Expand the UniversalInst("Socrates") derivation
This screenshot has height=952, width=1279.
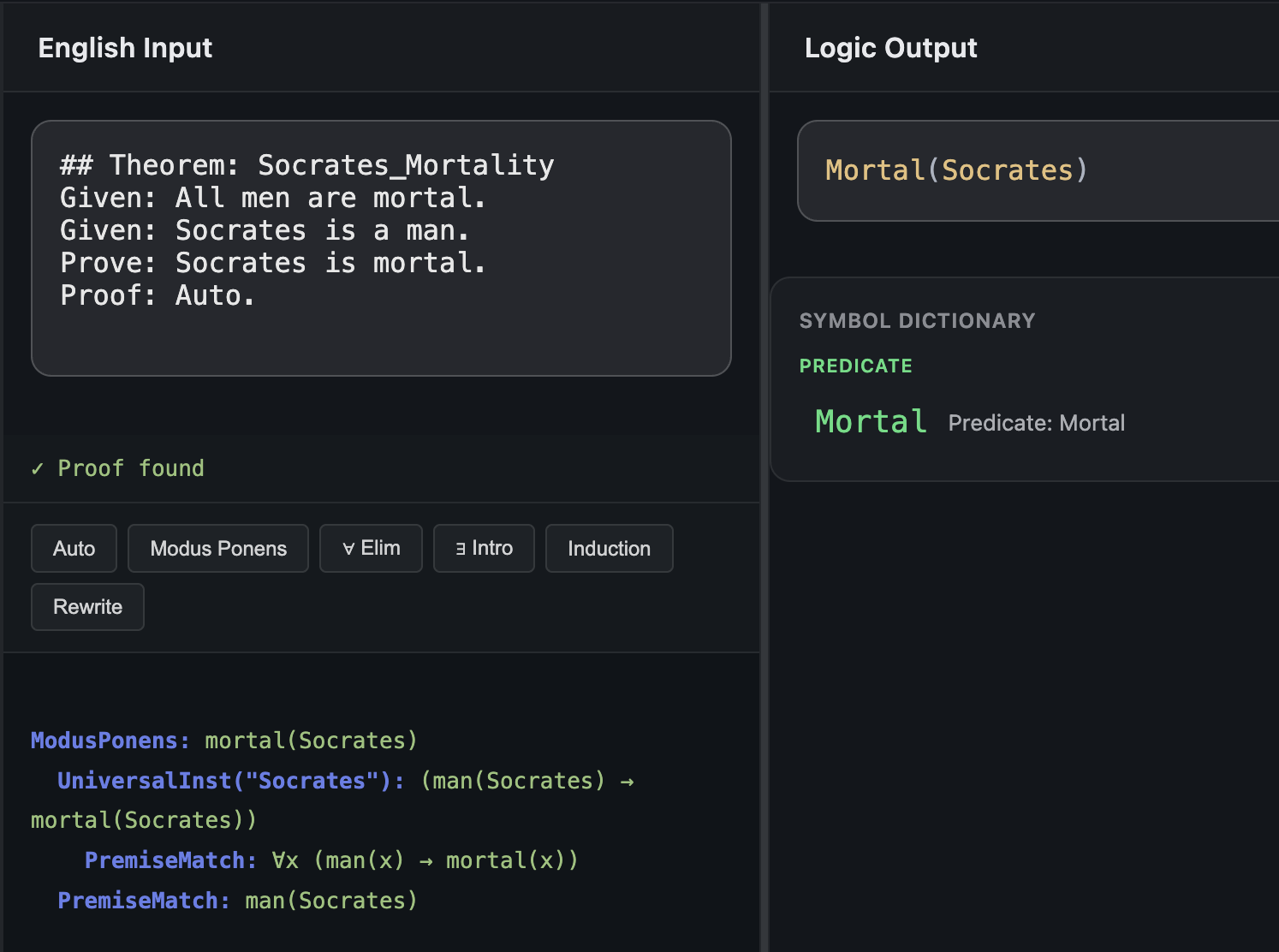click(x=229, y=780)
